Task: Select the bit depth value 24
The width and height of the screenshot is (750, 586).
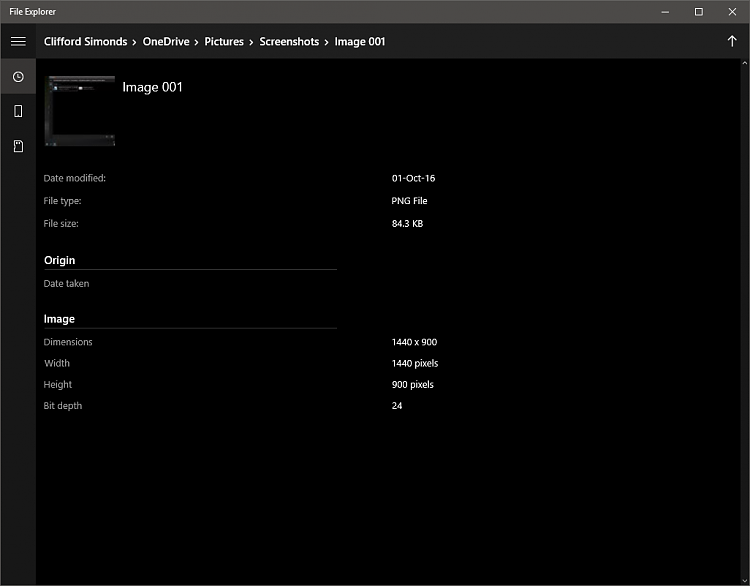Action: click(x=397, y=406)
